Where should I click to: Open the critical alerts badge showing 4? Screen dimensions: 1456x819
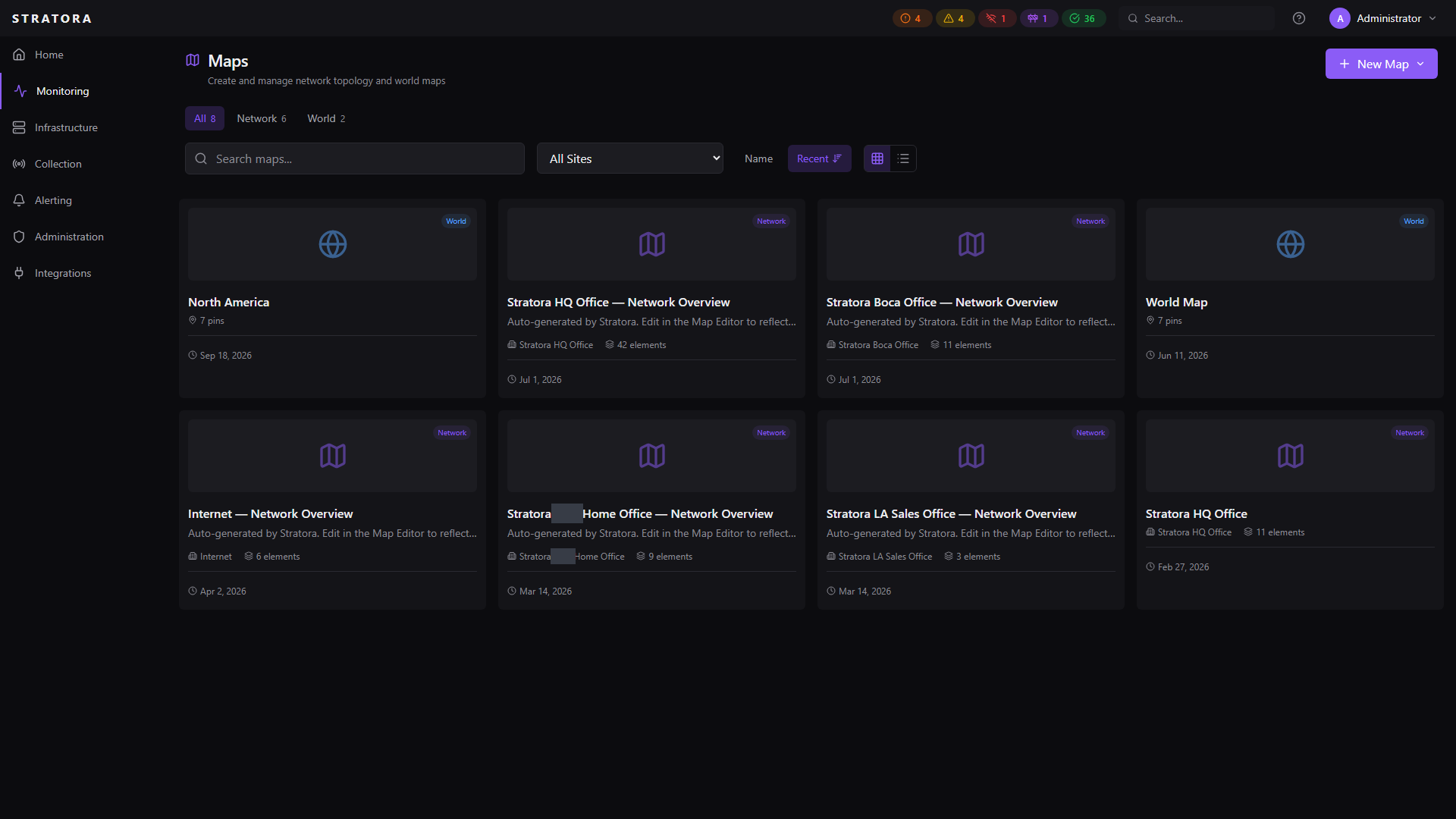[912, 18]
